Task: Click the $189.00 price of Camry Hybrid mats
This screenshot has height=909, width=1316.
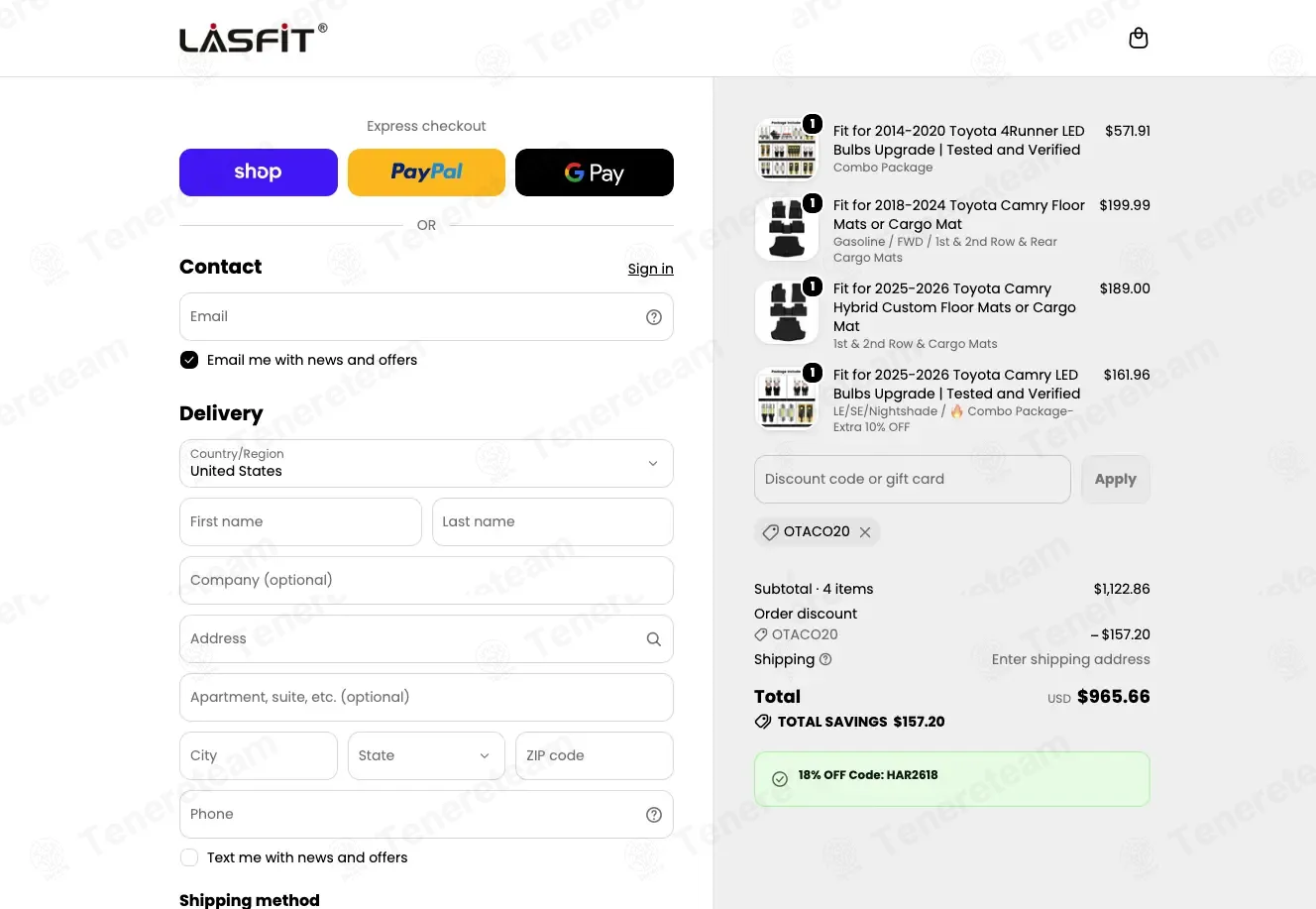Action: click(1125, 288)
